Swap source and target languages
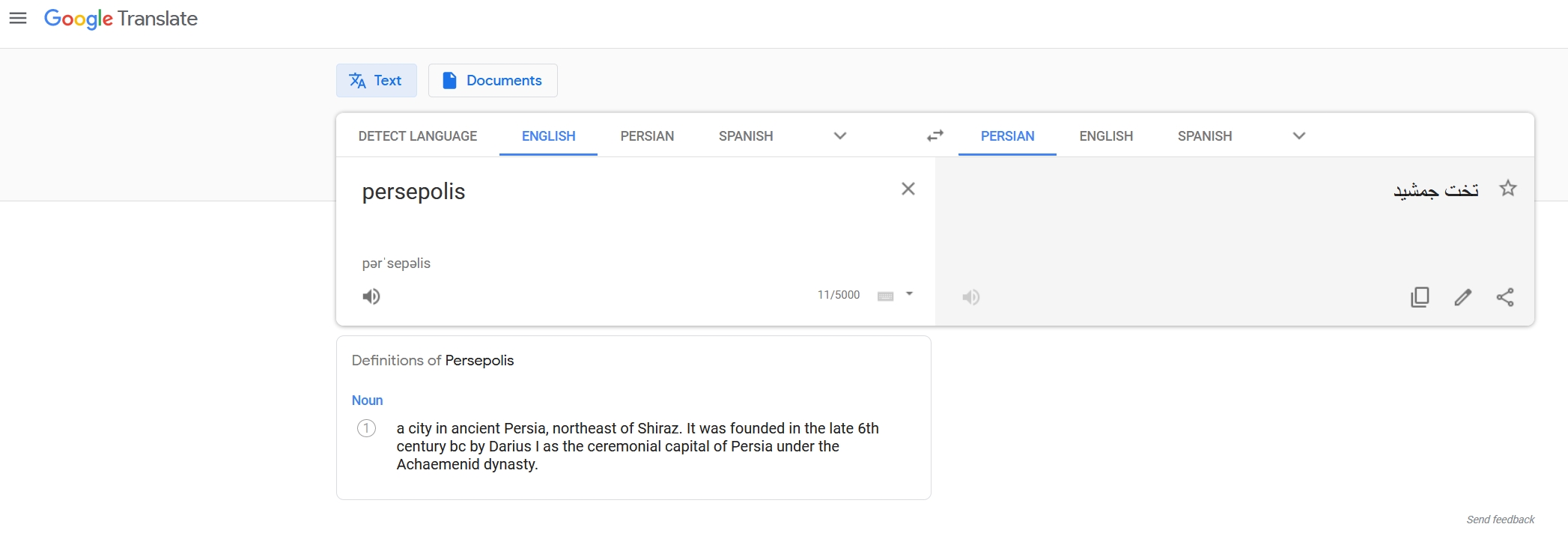 pyautogui.click(x=935, y=136)
